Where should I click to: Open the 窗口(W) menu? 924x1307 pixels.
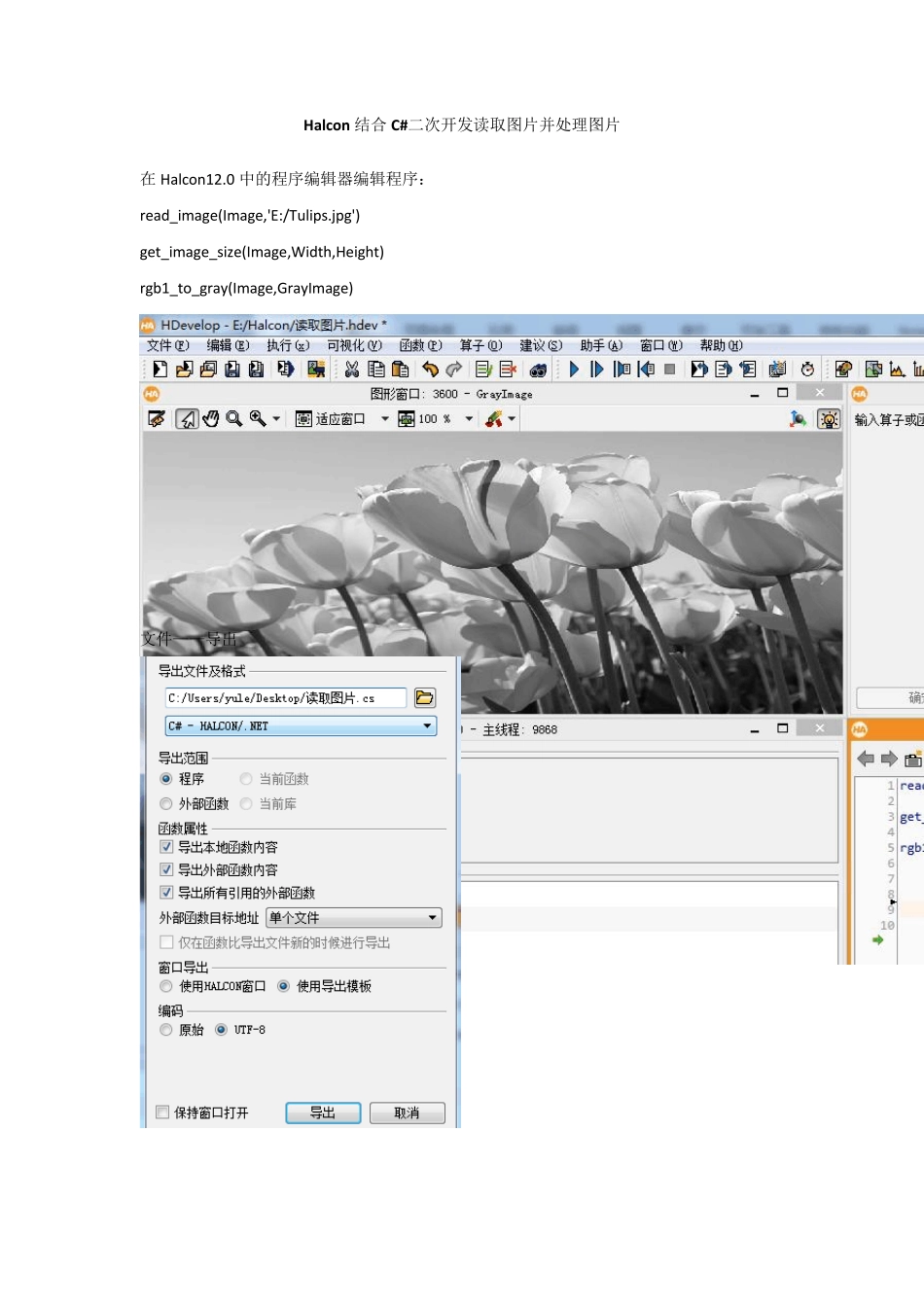[x=661, y=345]
